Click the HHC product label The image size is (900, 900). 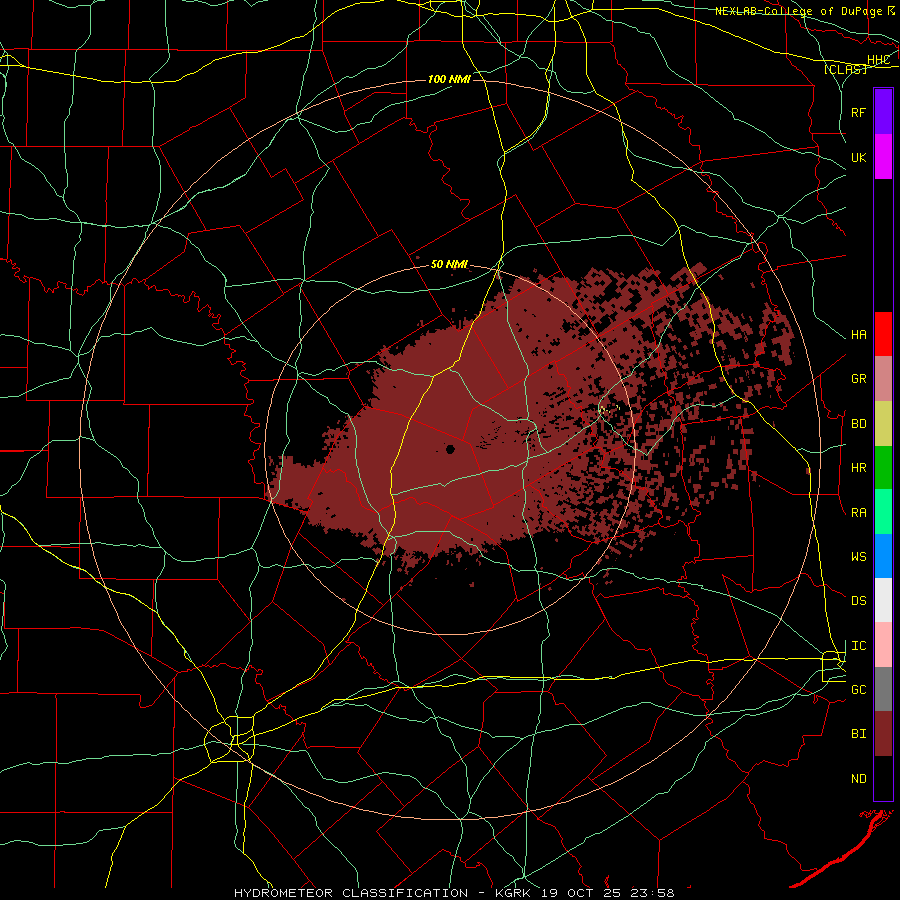point(879,59)
